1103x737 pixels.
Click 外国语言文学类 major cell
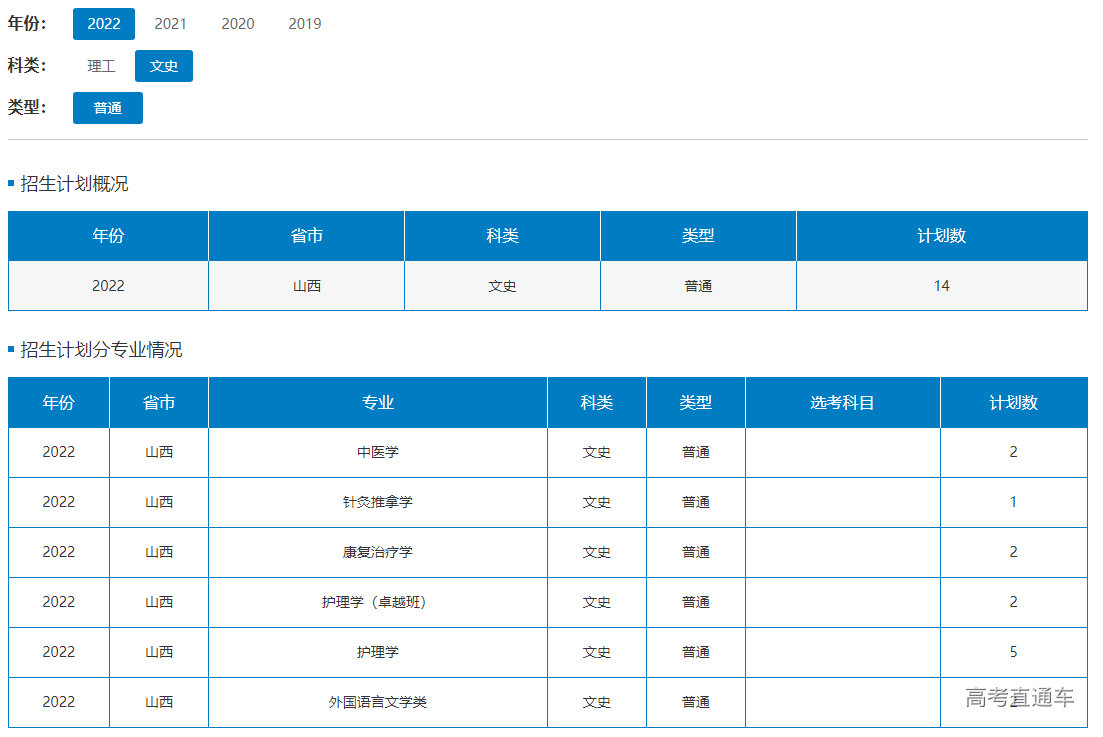pyautogui.click(x=378, y=702)
